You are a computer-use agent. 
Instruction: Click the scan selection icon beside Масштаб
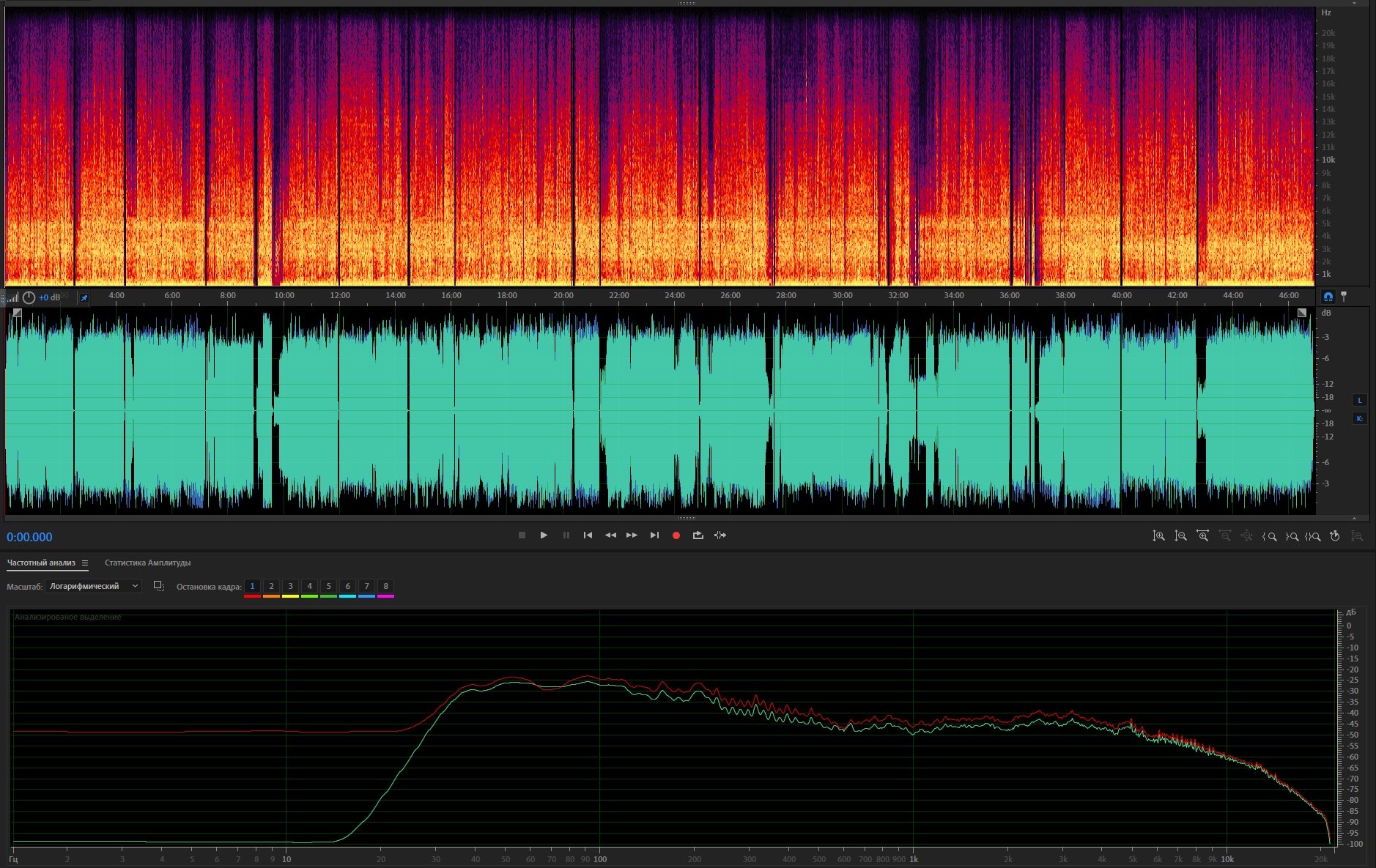[x=158, y=586]
